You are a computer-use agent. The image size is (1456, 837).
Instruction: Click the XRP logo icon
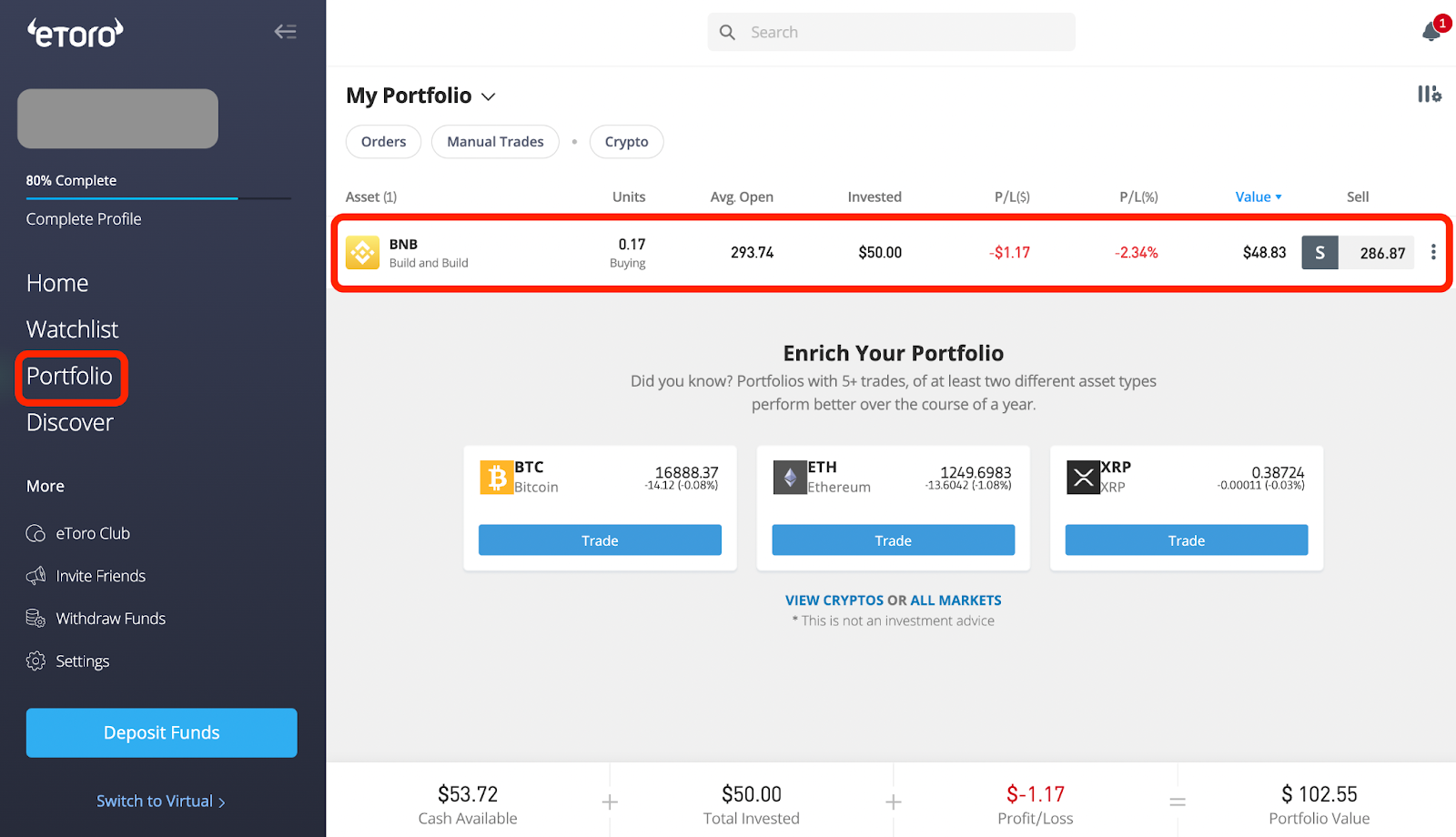coord(1083,477)
